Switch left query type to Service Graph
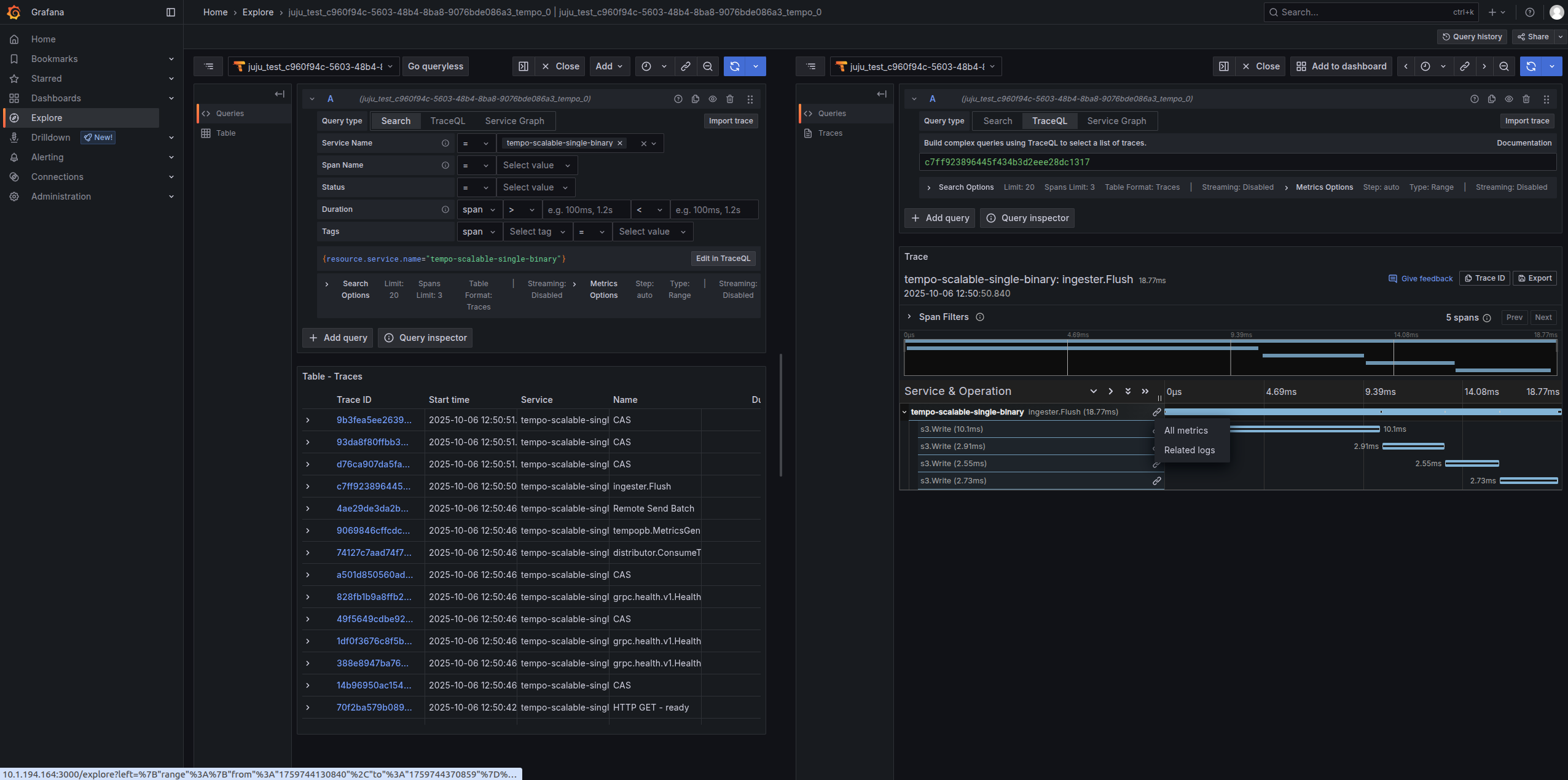 pyautogui.click(x=514, y=121)
